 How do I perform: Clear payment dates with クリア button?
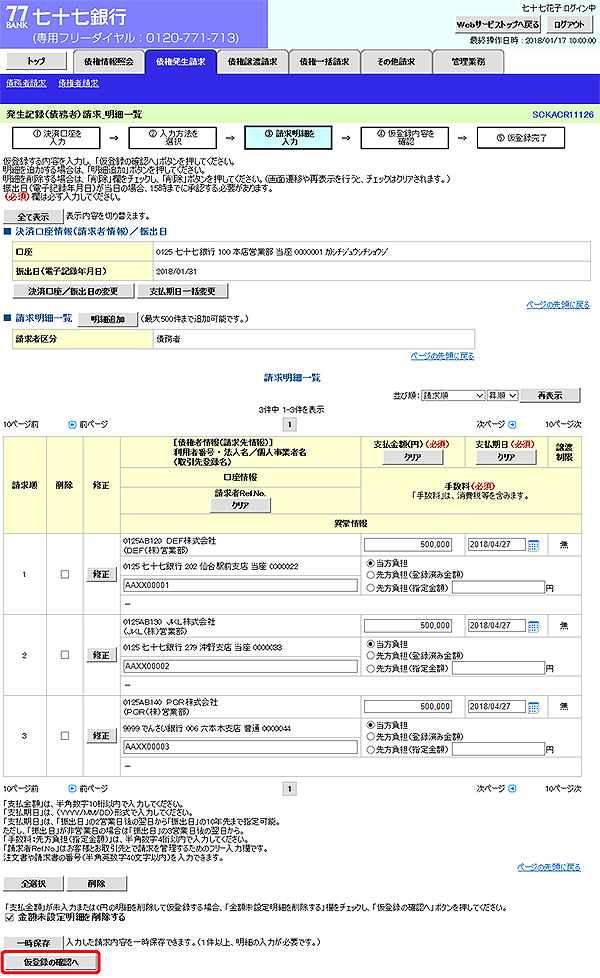(x=506, y=457)
